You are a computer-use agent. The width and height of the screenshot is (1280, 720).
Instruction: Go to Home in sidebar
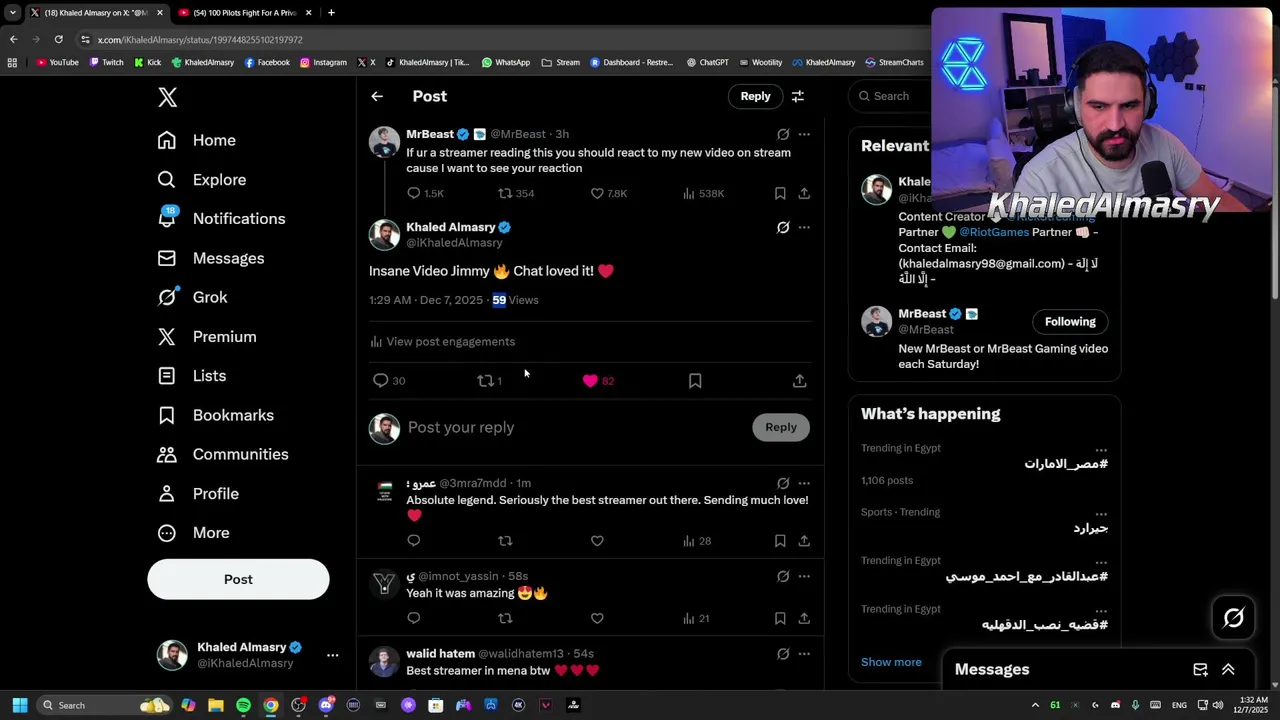(x=197, y=140)
